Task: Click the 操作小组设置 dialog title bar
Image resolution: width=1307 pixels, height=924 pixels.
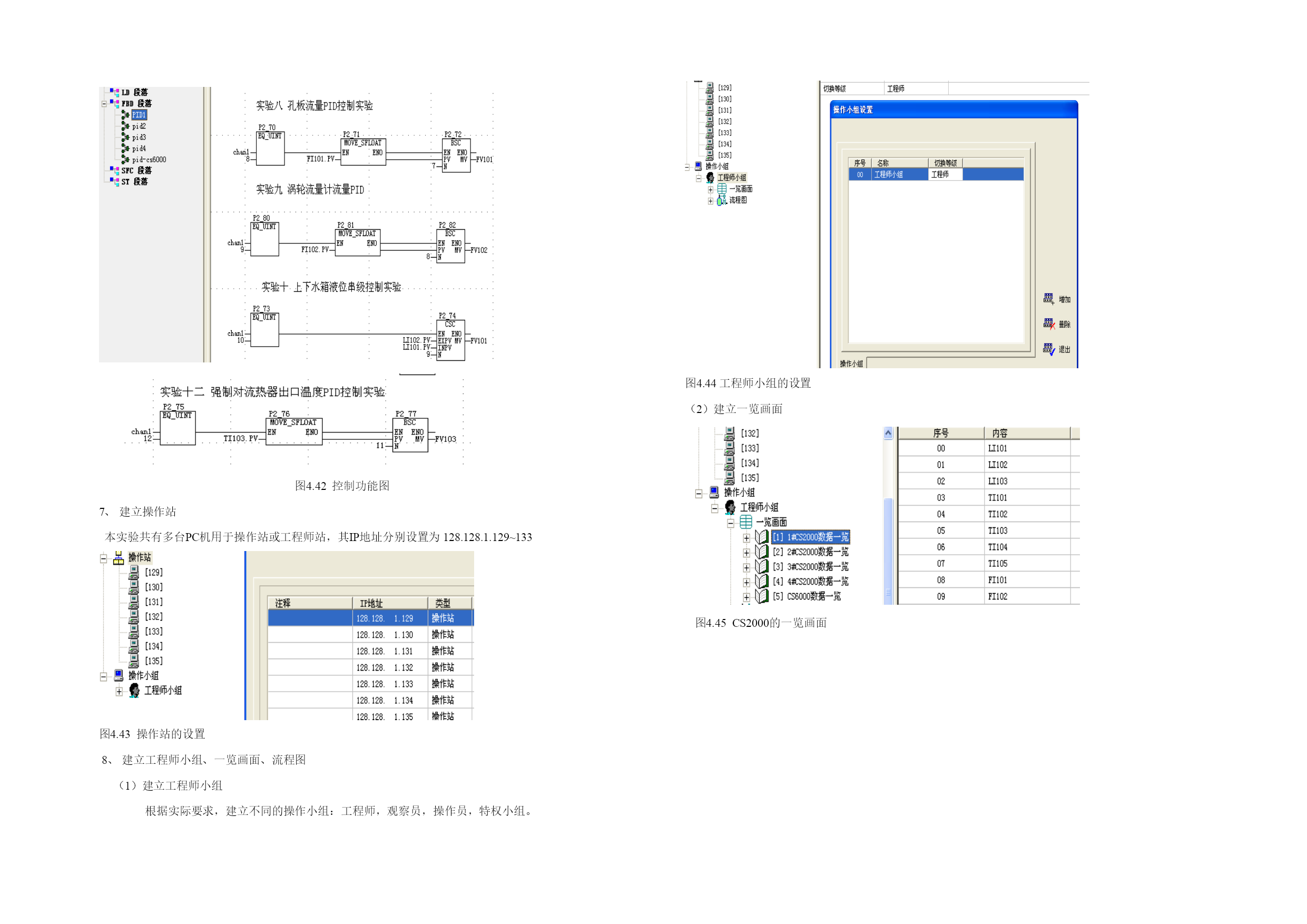Action: (955, 109)
